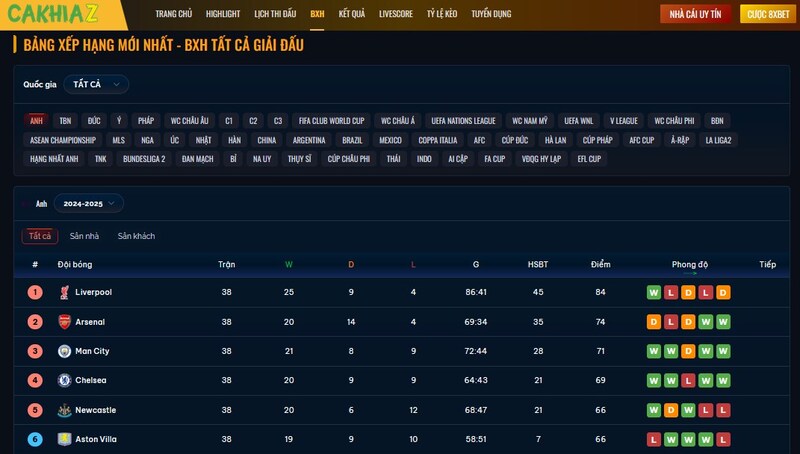Select the PHÁP league filter
Viewport: 800px width, 454px height.
[145, 121]
